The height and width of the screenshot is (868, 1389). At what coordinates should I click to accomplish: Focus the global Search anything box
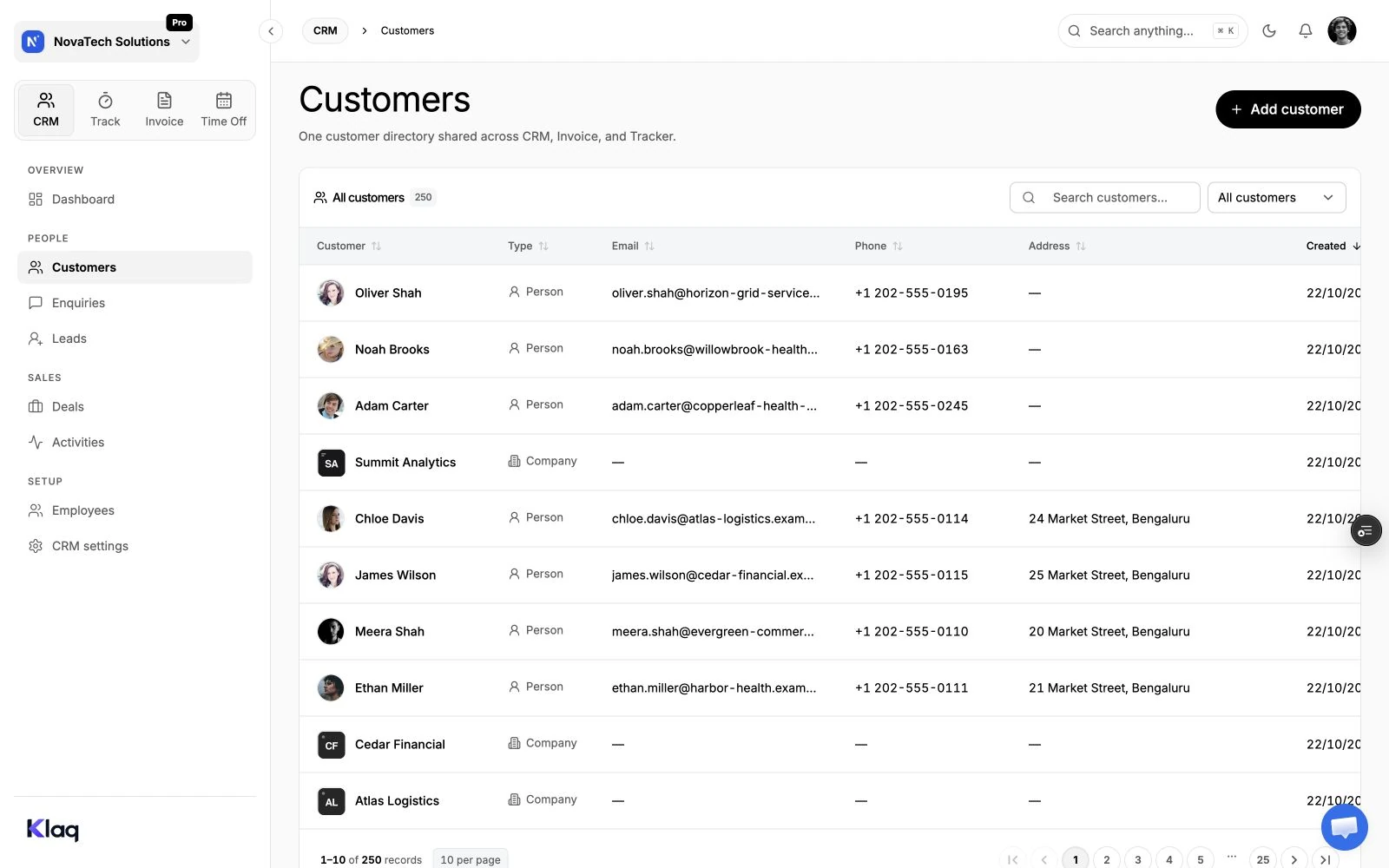1153,31
